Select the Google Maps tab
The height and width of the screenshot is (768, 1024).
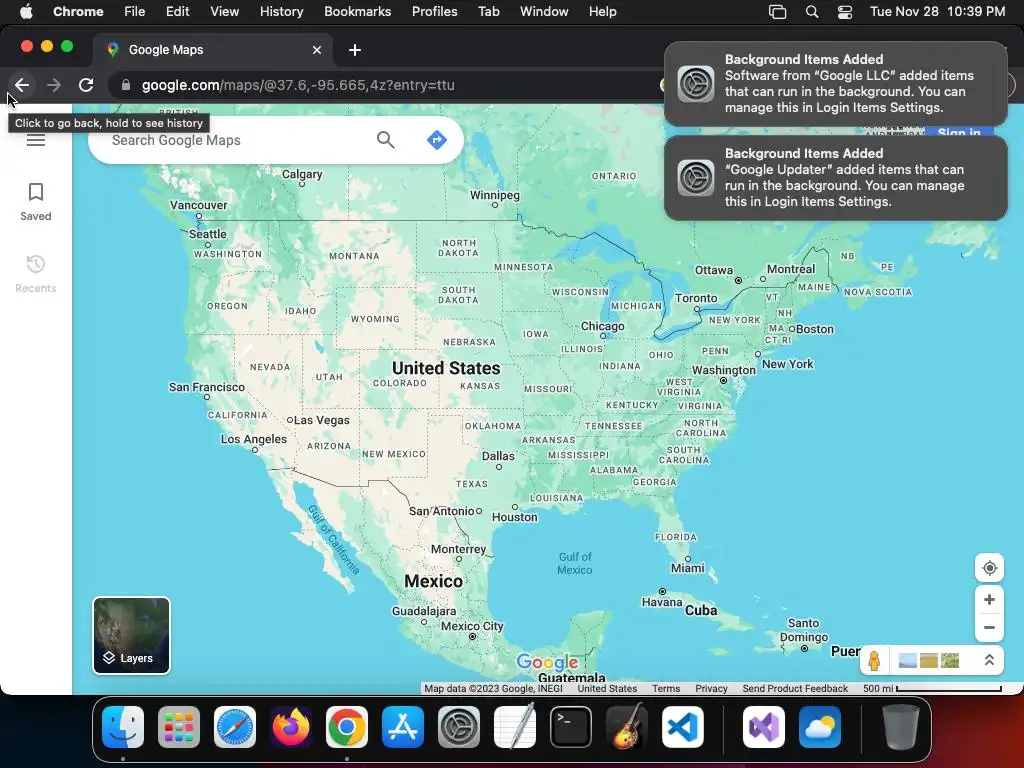[x=212, y=50]
